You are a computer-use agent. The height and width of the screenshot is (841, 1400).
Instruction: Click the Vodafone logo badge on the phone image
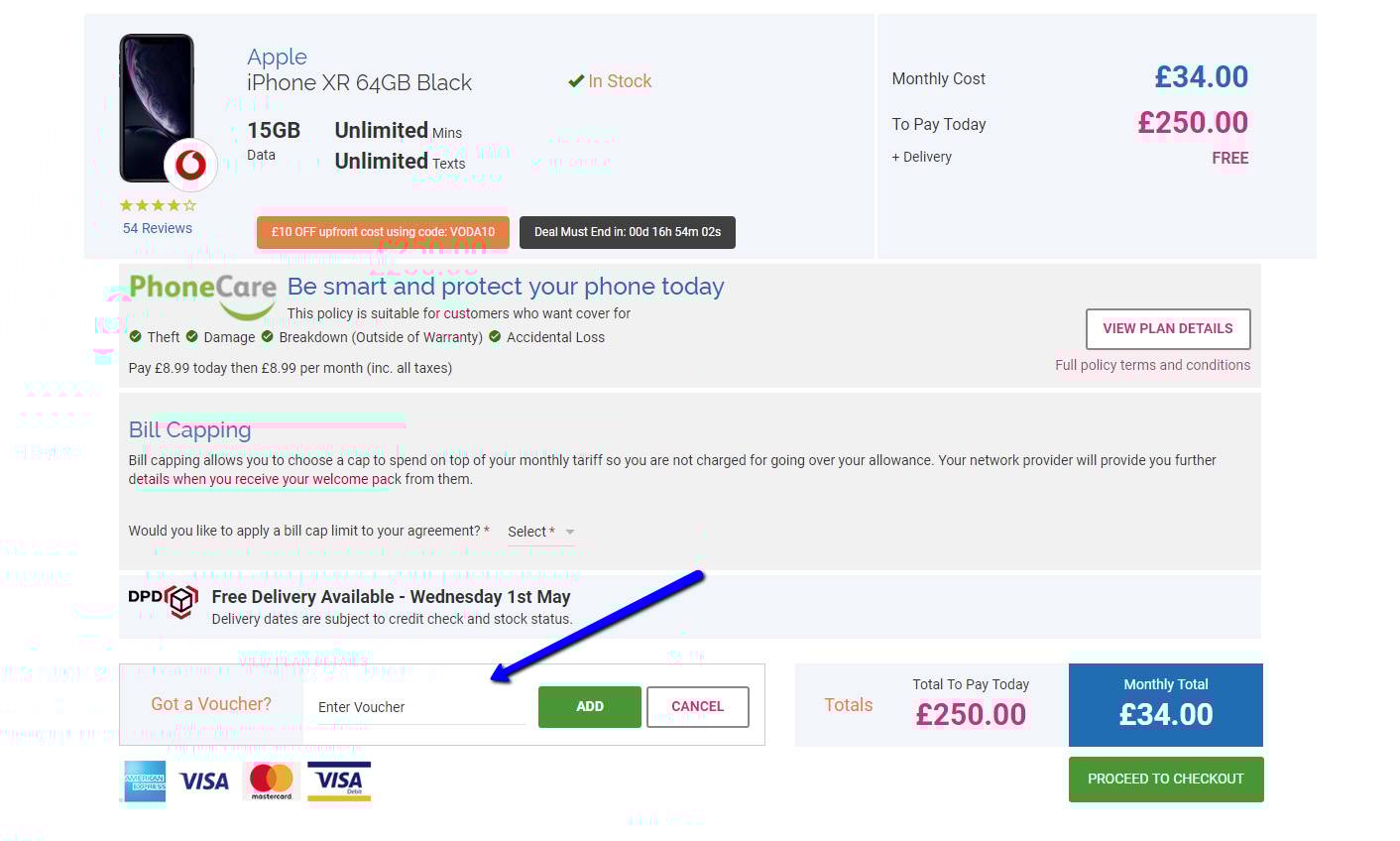point(189,165)
